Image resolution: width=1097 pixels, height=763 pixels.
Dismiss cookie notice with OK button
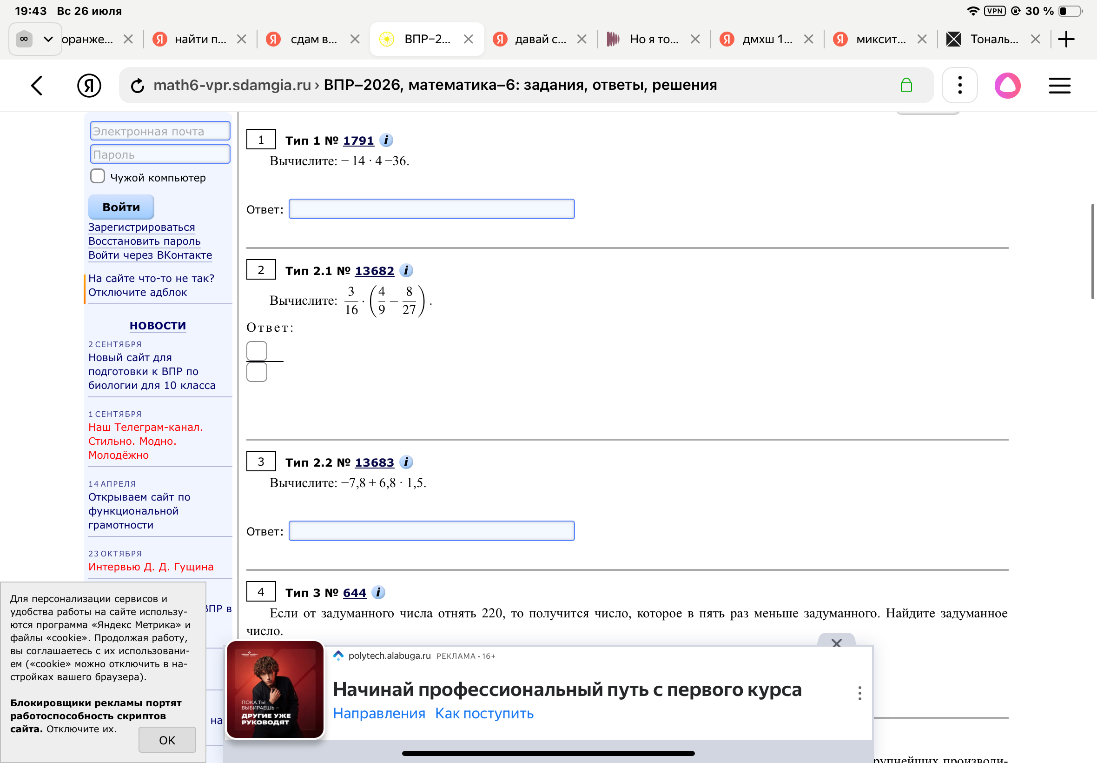[x=167, y=740]
